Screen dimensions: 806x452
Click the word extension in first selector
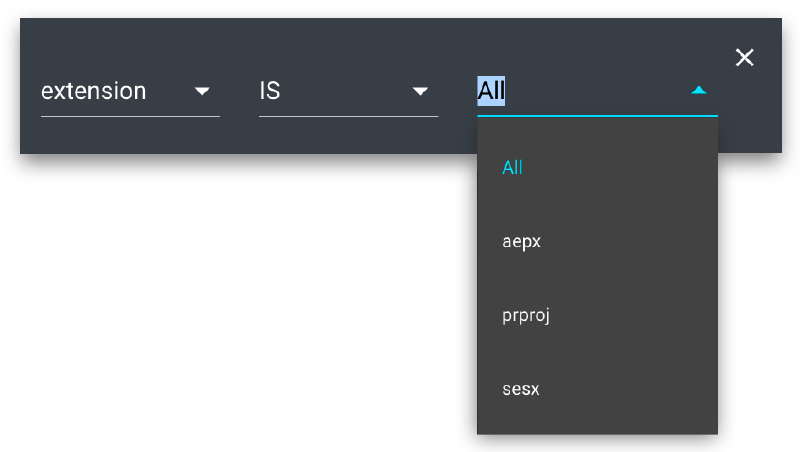coord(93,91)
